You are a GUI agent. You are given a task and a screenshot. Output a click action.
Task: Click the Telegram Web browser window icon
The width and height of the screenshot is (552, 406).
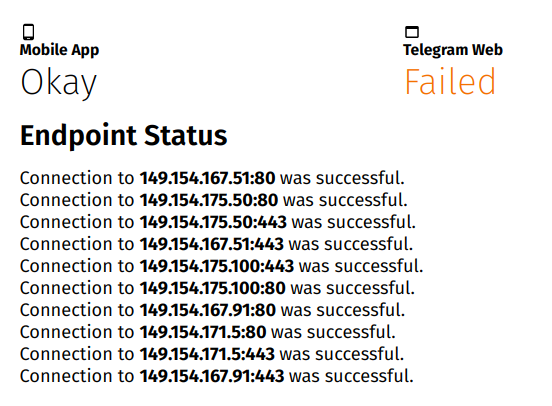[412, 32]
